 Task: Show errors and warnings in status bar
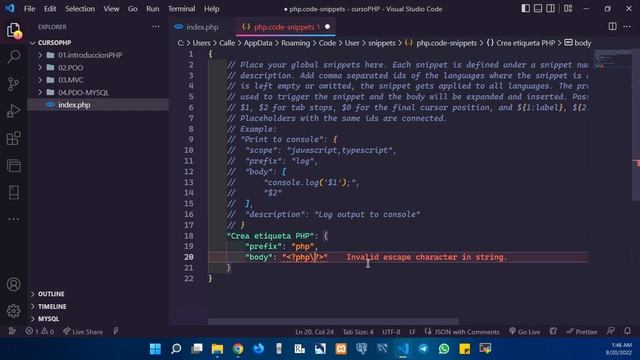pos(40,331)
